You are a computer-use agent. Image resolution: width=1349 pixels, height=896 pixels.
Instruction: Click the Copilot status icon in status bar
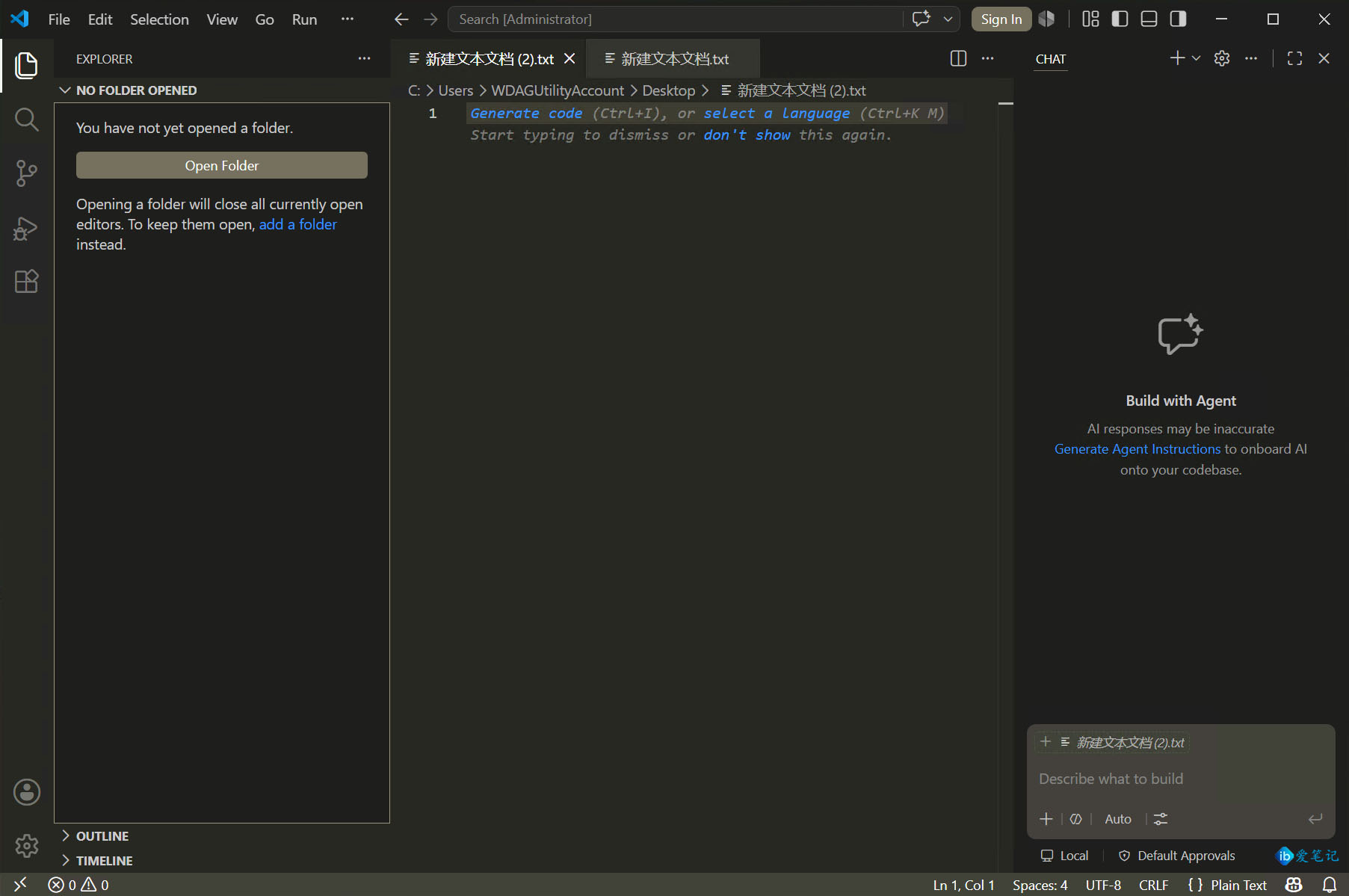1294,885
